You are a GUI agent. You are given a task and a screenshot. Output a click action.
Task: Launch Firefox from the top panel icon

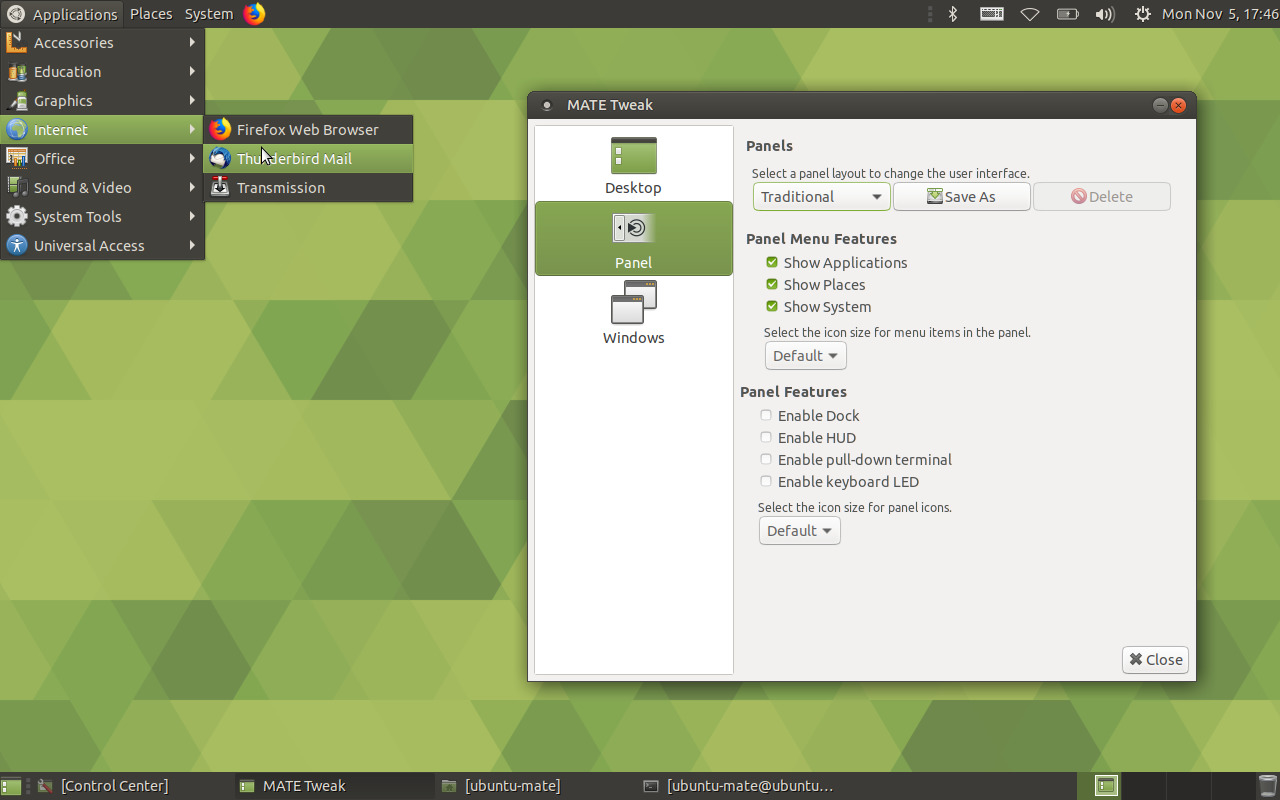(x=253, y=14)
